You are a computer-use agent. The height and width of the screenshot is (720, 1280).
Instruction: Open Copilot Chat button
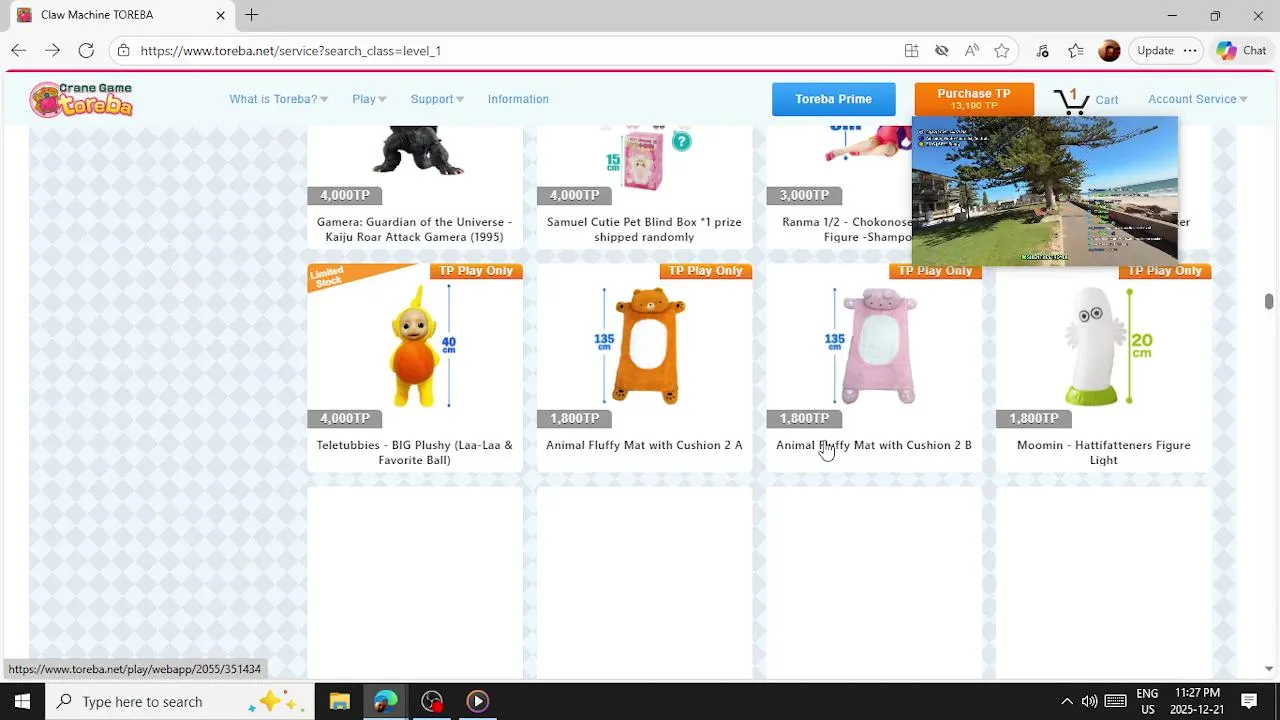tap(1241, 50)
